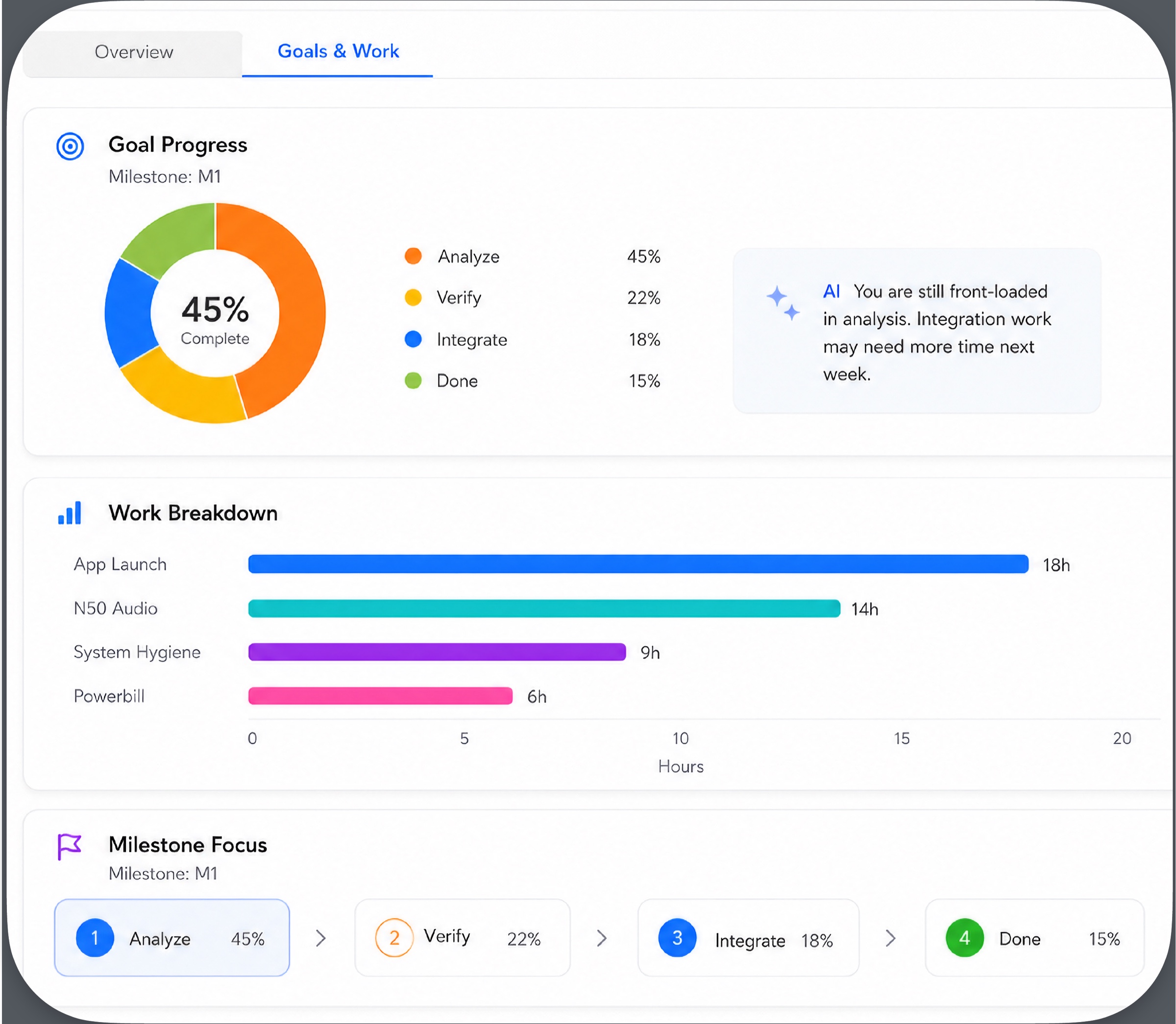Click the '45%' center text in donut

[216, 309]
